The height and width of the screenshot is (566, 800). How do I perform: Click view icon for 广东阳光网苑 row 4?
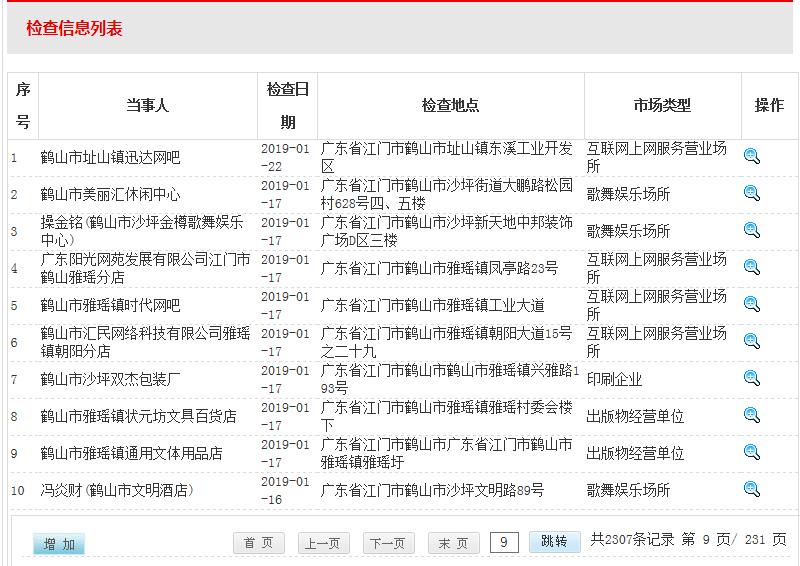pos(752,267)
